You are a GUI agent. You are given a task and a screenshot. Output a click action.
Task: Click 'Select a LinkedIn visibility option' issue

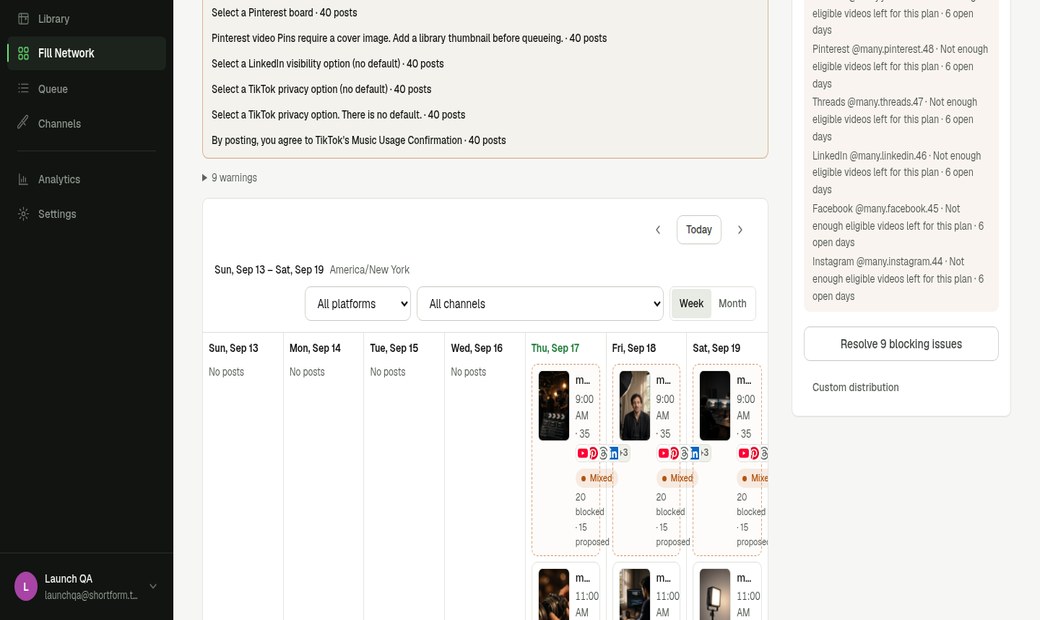tap(328, 64)
